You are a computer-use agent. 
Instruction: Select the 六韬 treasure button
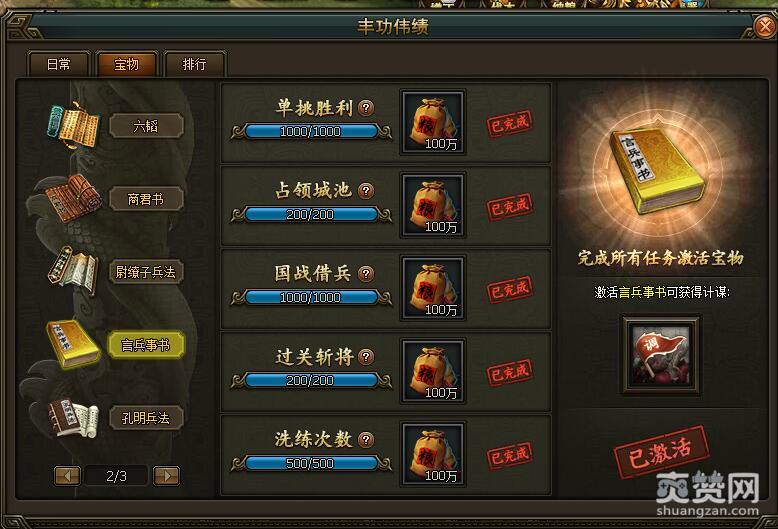point(146,126)
